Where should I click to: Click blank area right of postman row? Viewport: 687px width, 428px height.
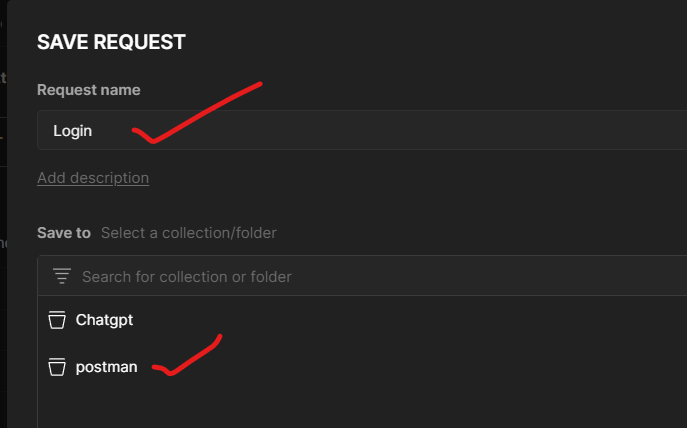click(450, 367)
